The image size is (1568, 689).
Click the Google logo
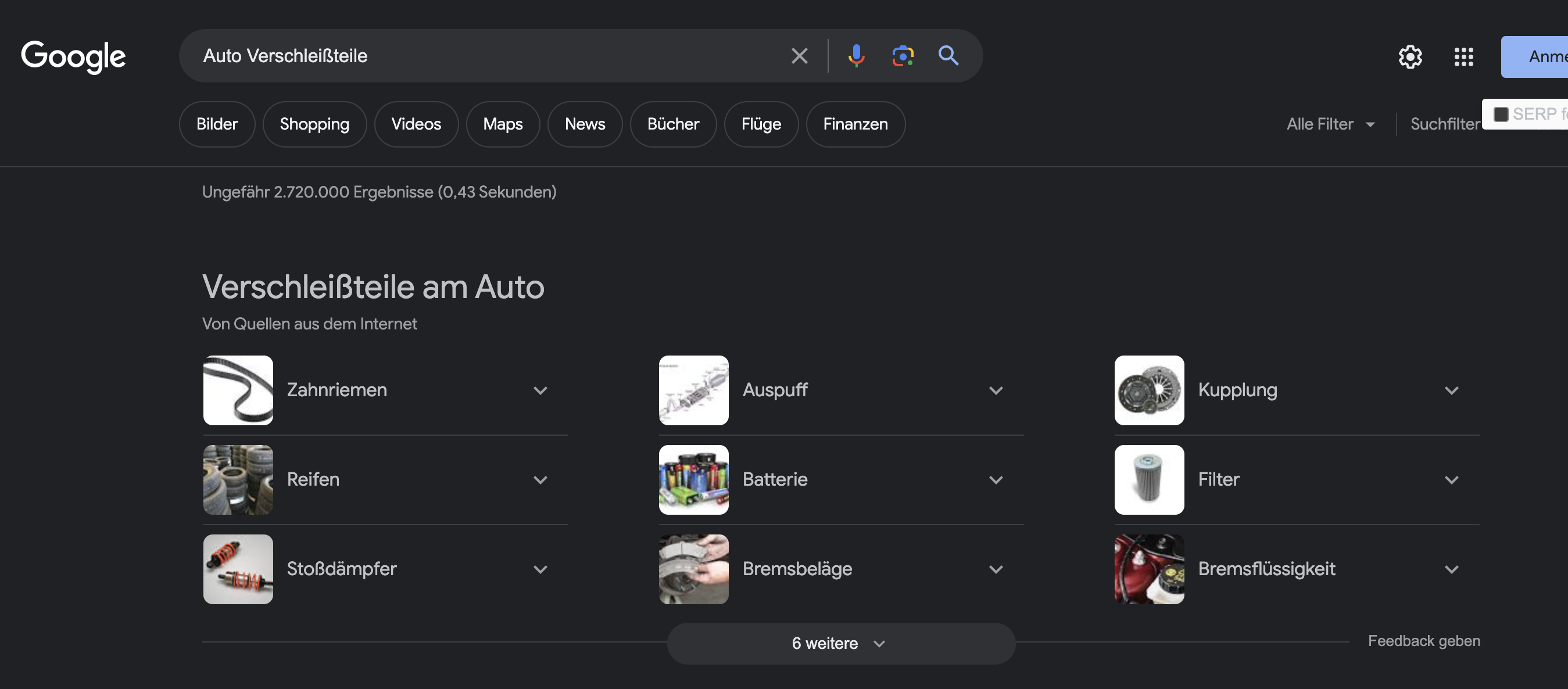[x=73, y=56]
